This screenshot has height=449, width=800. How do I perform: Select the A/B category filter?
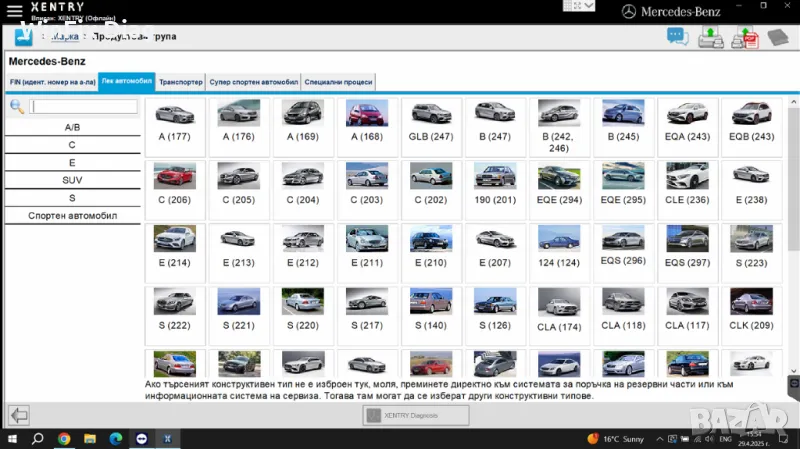click(x=72, y=128)
